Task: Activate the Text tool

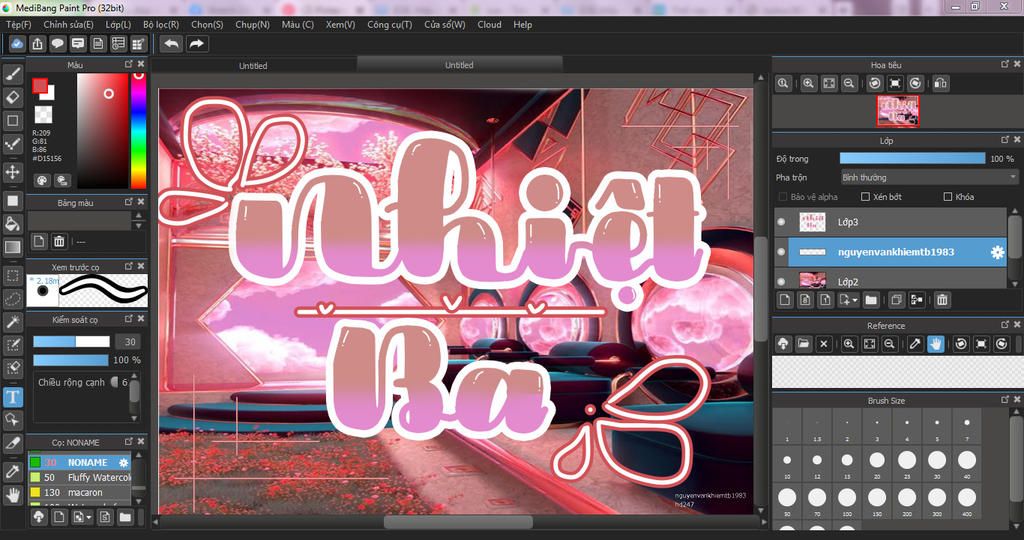Action: 12,396
